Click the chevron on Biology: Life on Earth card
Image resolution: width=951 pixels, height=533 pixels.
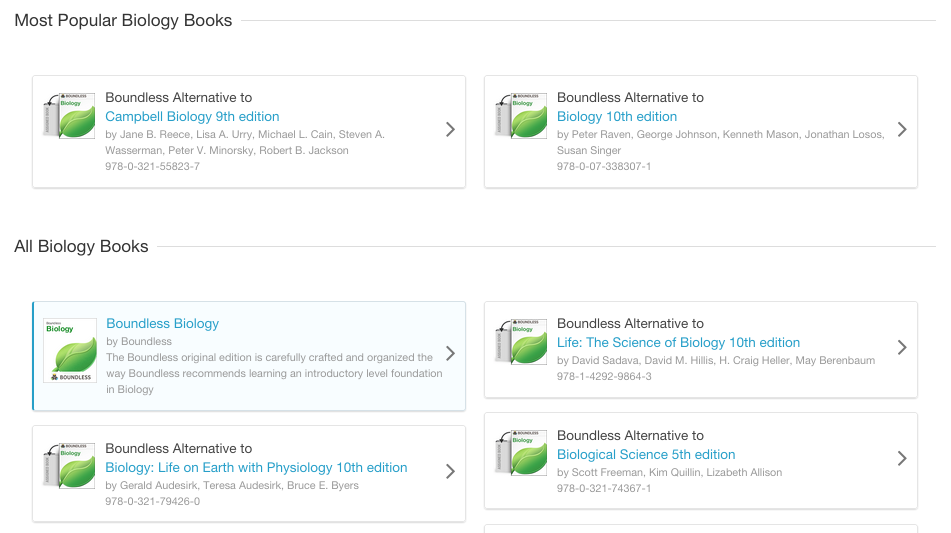pyautogui.click(x=450, y=471)
